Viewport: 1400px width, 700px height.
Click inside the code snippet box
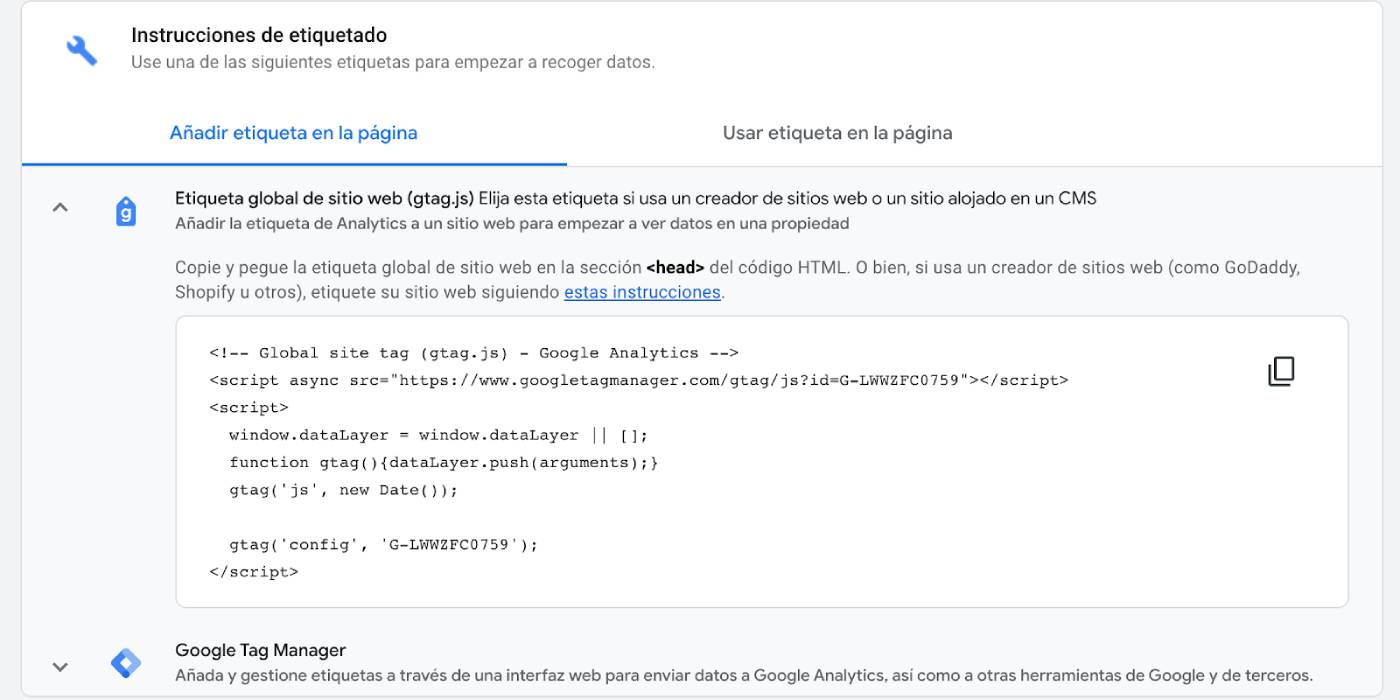[700, 460]
